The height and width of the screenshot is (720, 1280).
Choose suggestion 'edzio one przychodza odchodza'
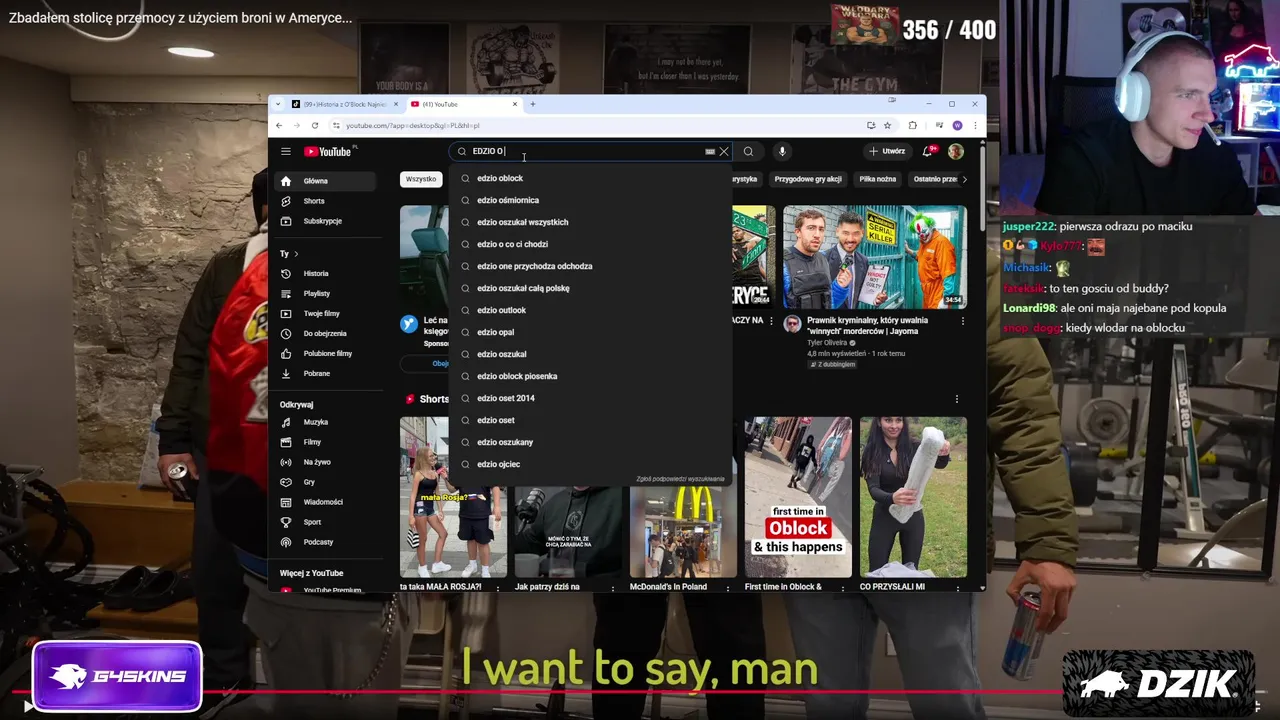[591, 266]
